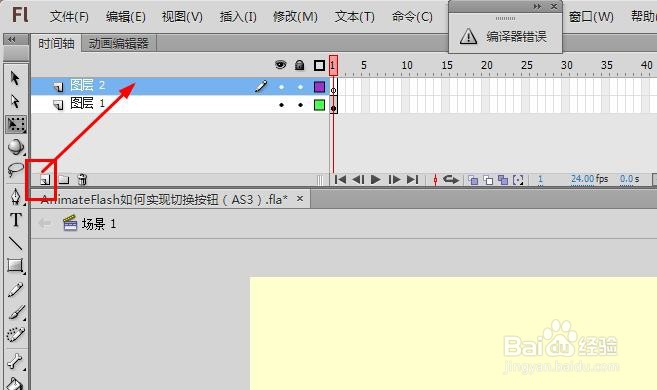
Task: Toggle lock dot for 图层 1
Action: pyautogui.click(x=300, y=105)
